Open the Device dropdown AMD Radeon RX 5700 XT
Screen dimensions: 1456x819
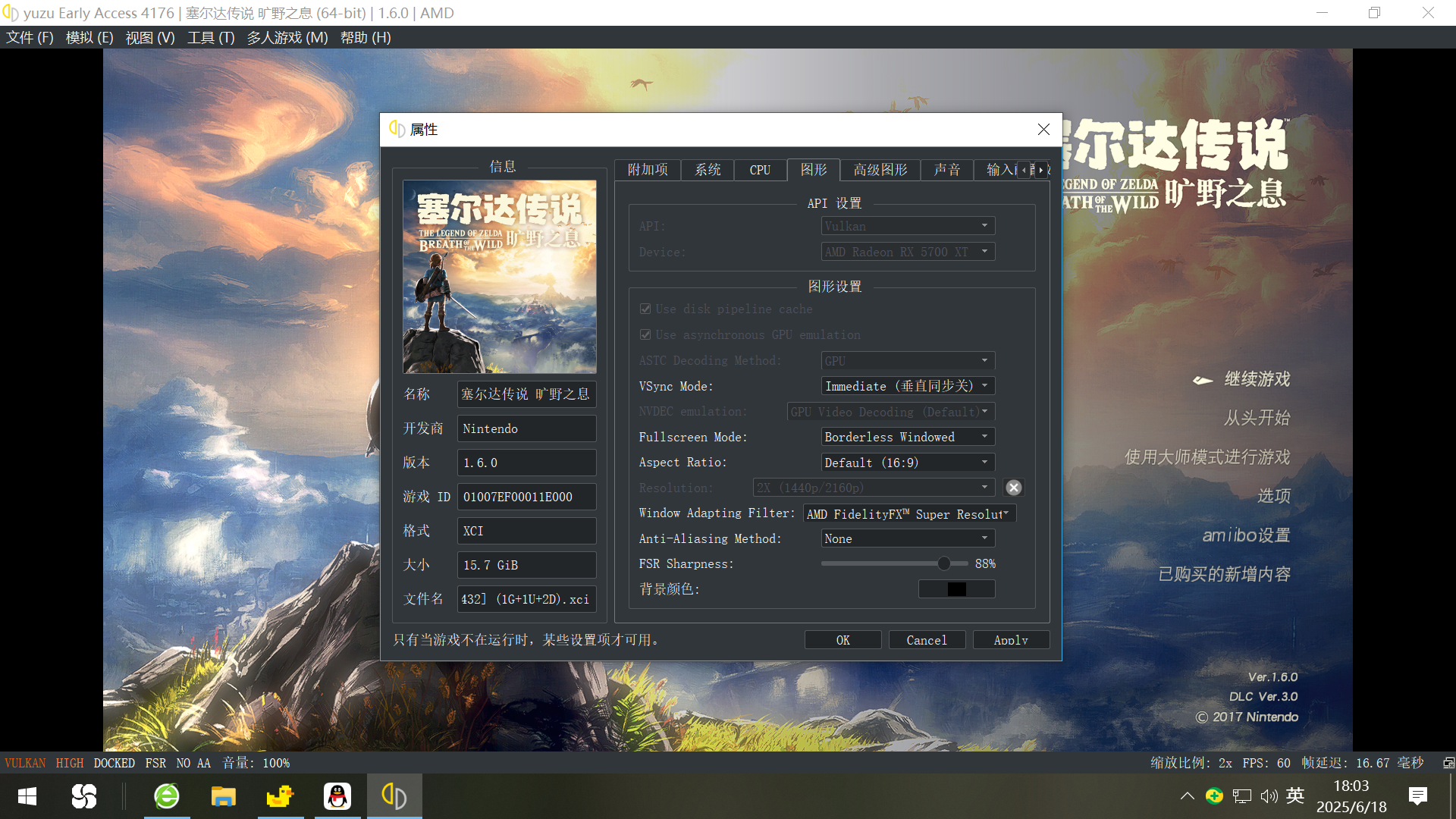click(x=908, y=252)
